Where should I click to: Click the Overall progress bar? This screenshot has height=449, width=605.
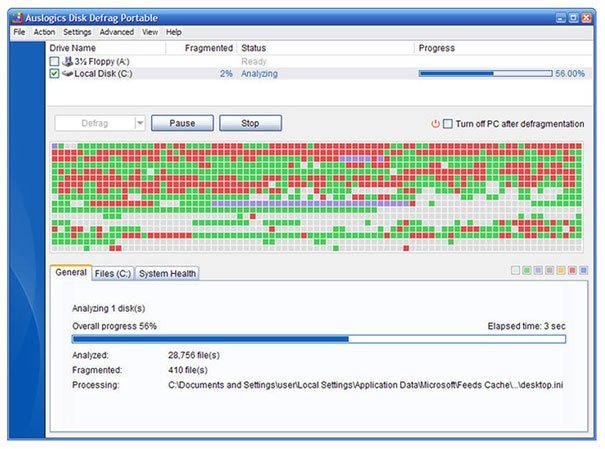click(x=319, y=339)
